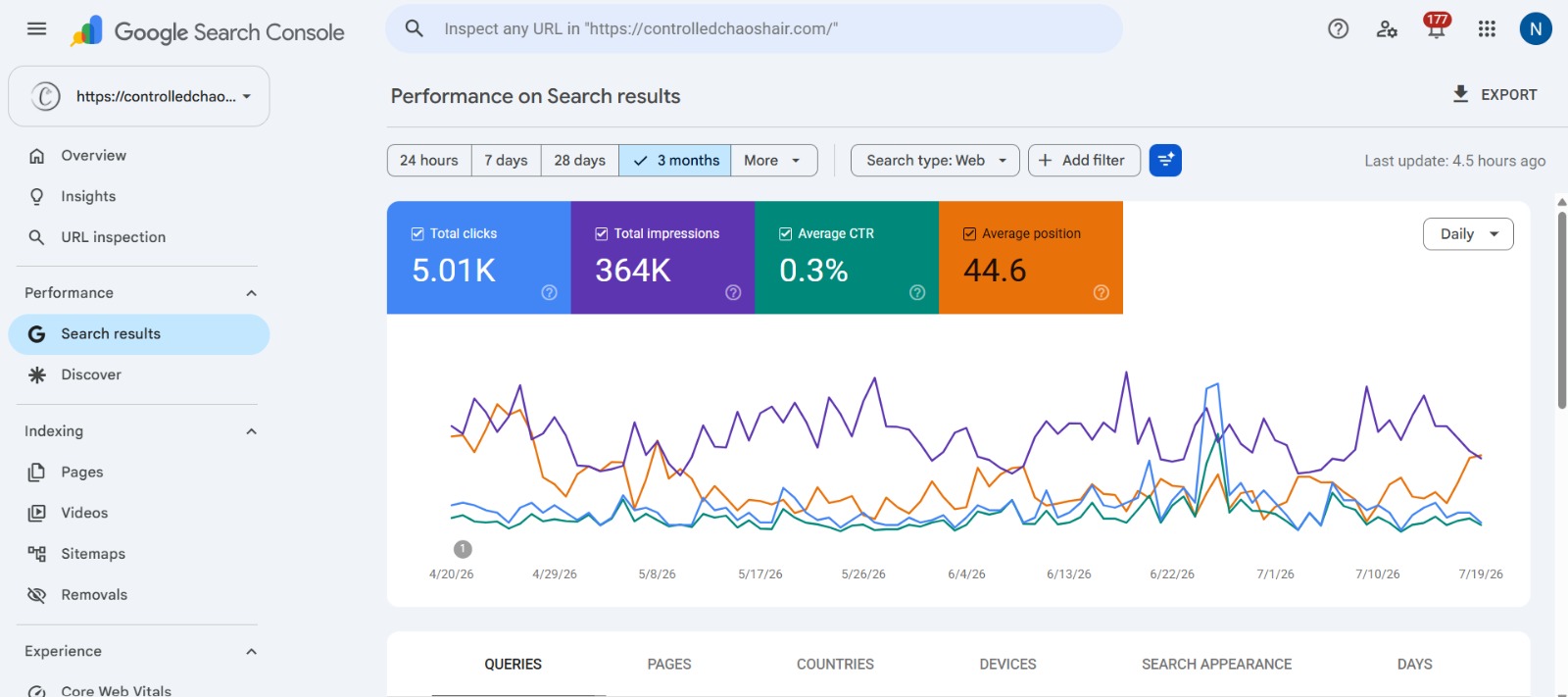The width and height of the screenshot is (1568, 697).
Task: Uncheck the Average position checkbox
Action: pyautogui.click(x=969, y=233)
